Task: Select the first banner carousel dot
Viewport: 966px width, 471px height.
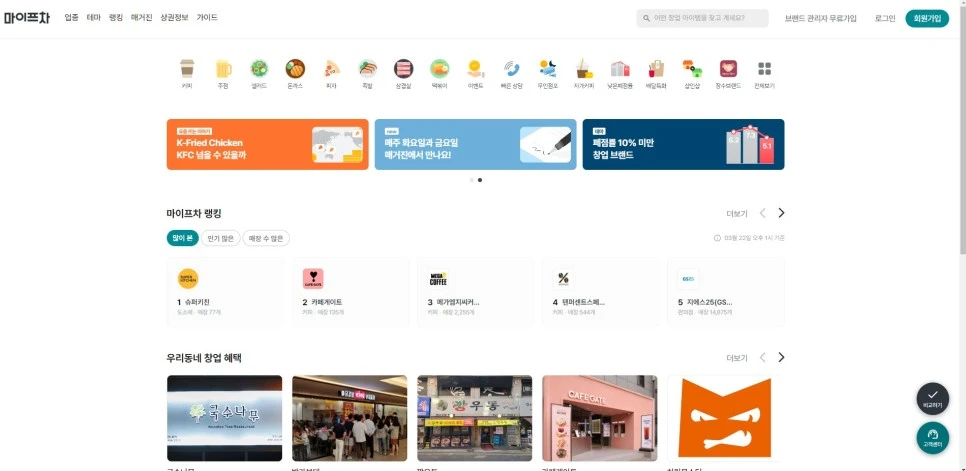Action: [472, 180]
